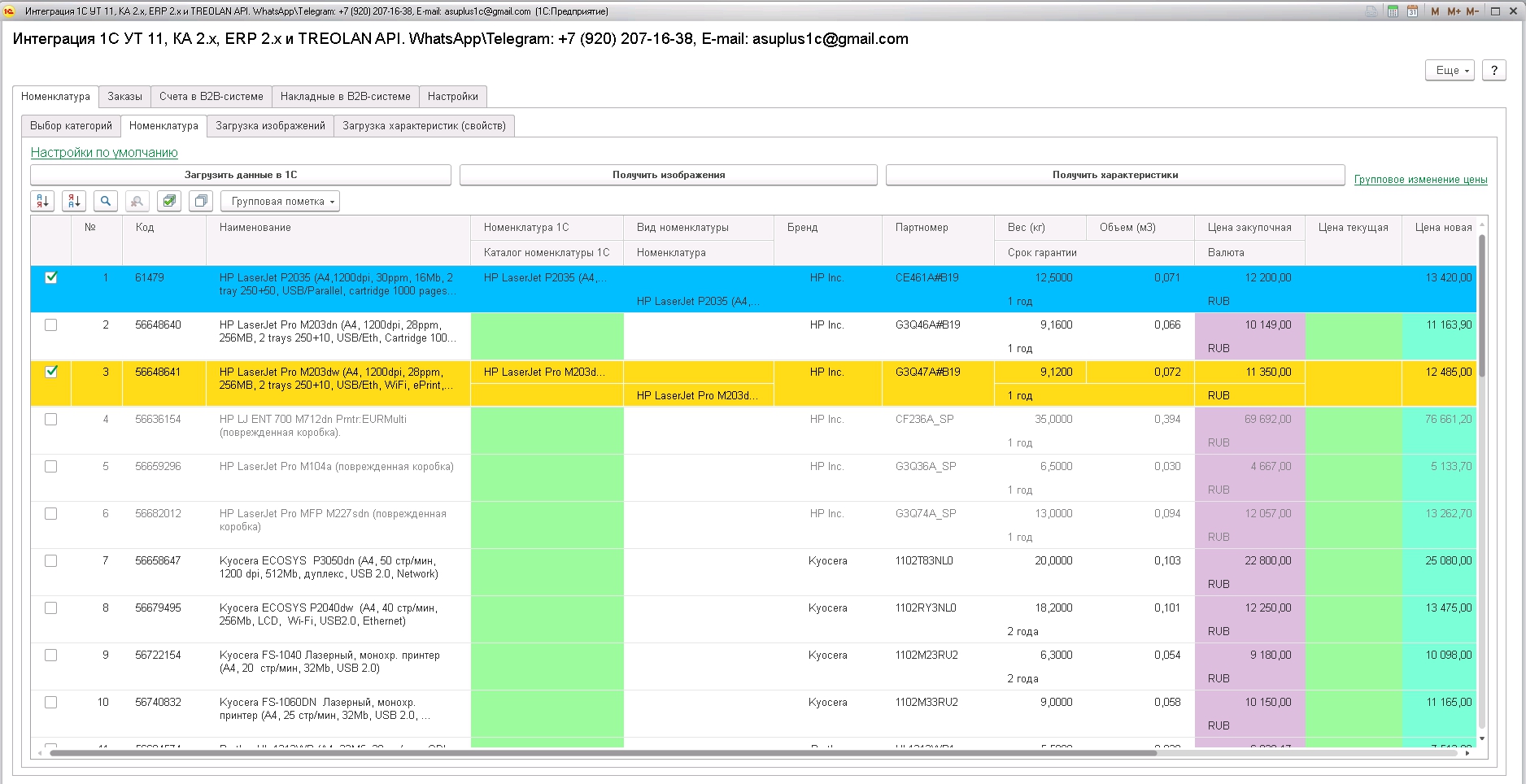
Task: Open the Настройки по умолчанию link
Action: coord(104,153)
